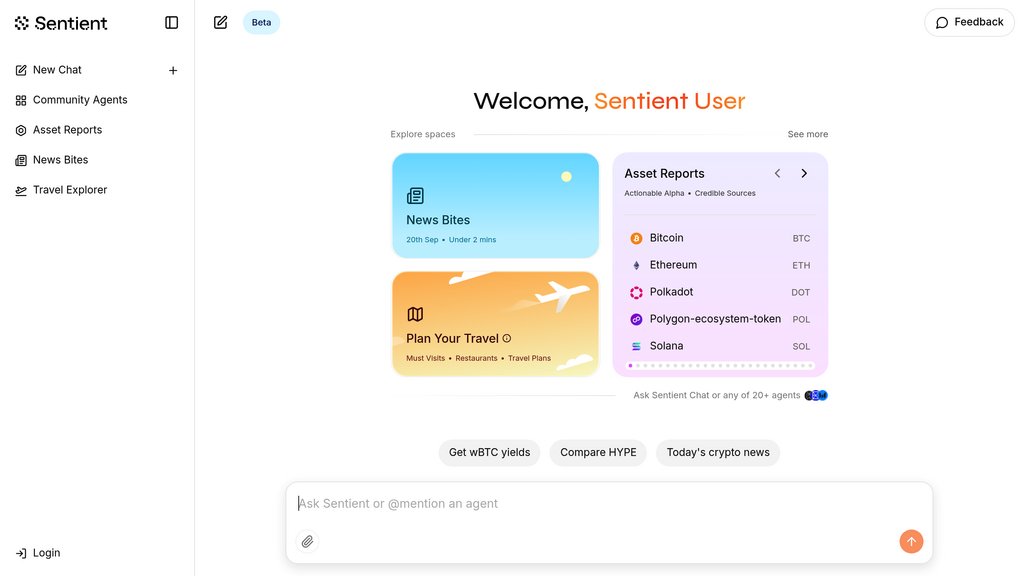
Task: Click the info icon beside Plan Your Travel
Action: (x=507, y=338)
